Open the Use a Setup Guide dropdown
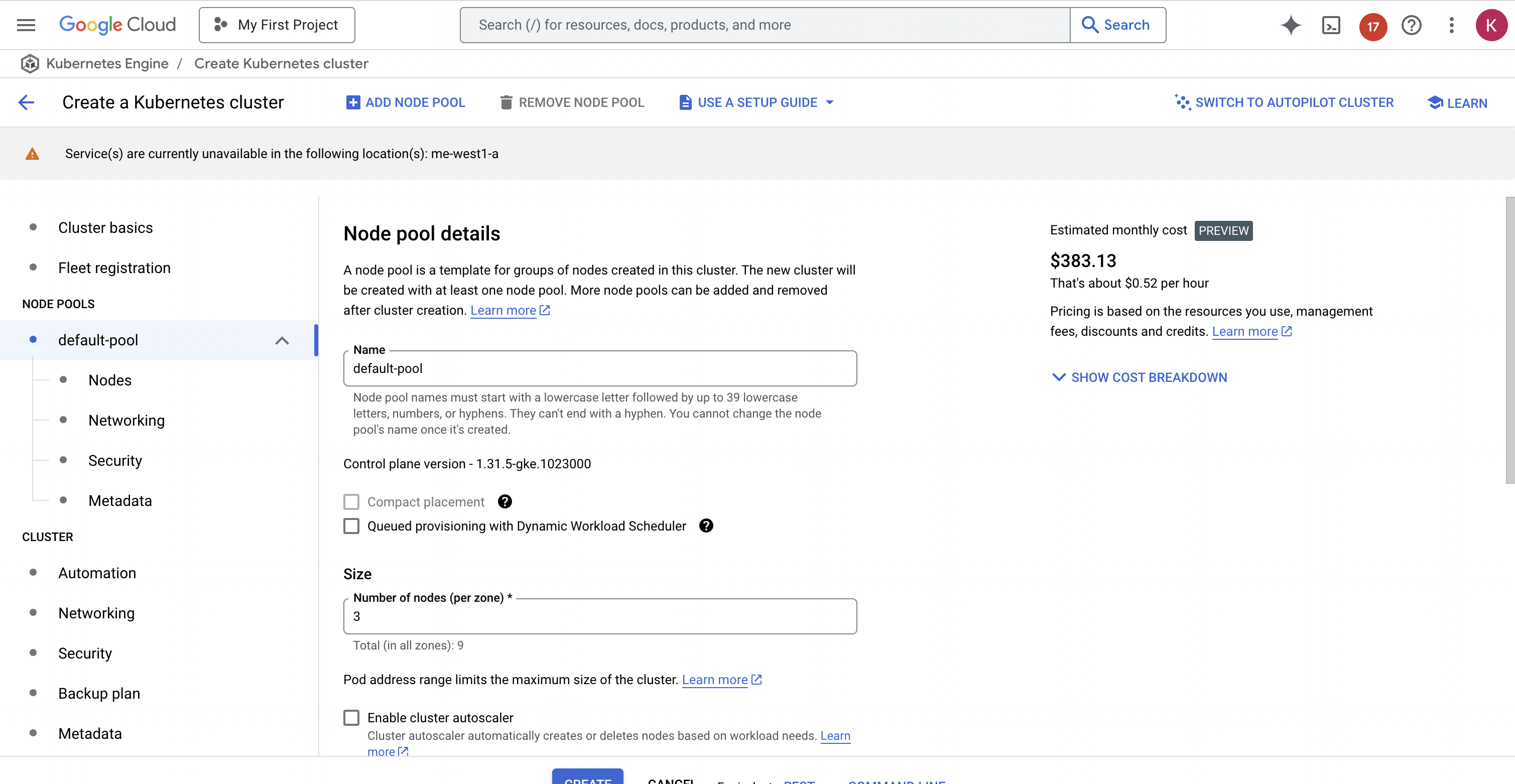The height and width of the screenshot is (784, 1515). pyautogui.click(x=756, y=102)
